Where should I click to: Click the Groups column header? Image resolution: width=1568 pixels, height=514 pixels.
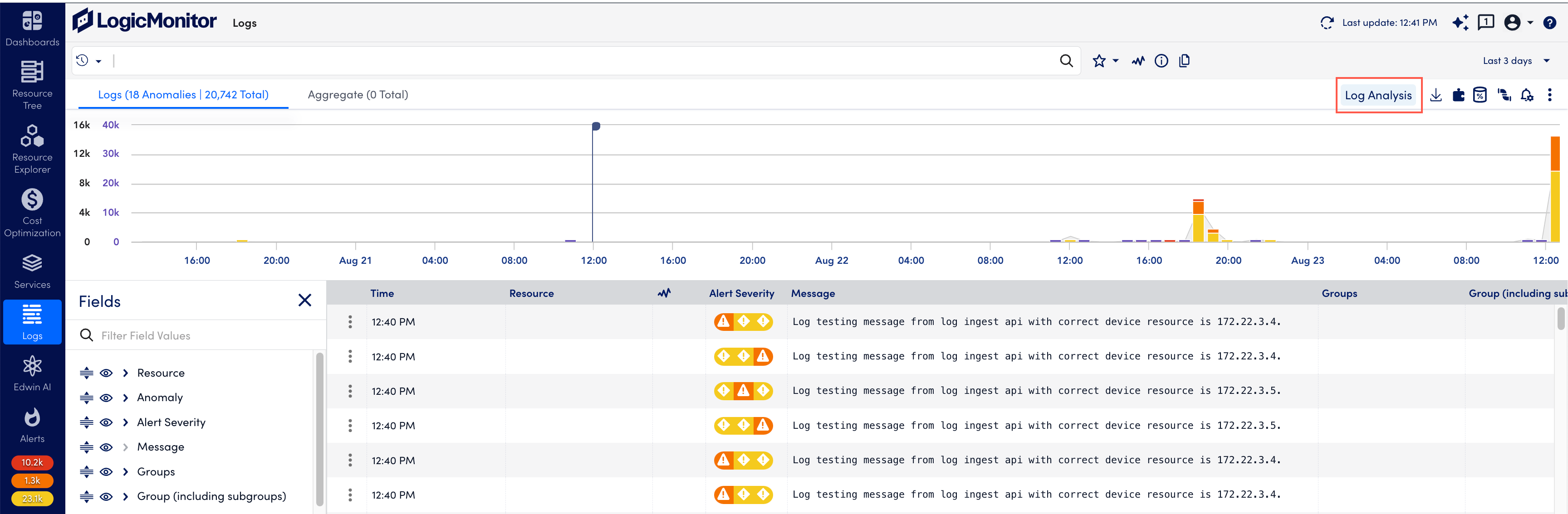pyautogui.click(x=1339, y=293)
